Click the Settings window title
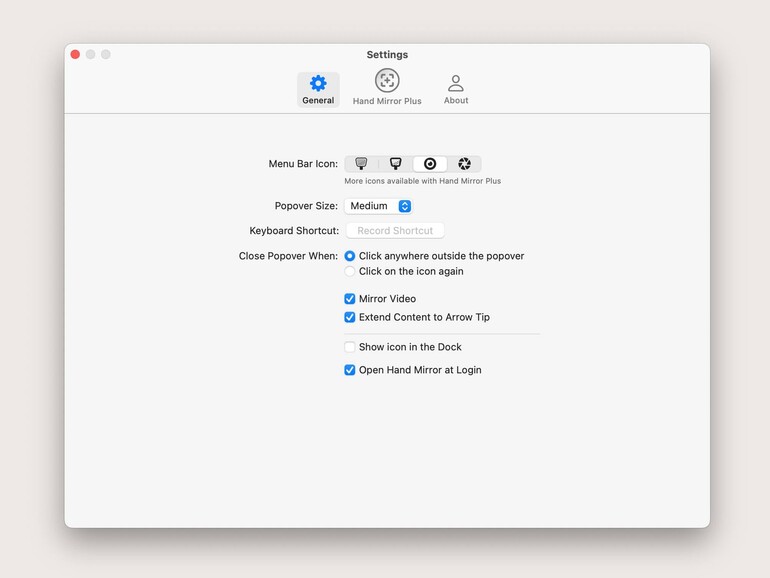770x578 pixels. (x=387, y=55)
